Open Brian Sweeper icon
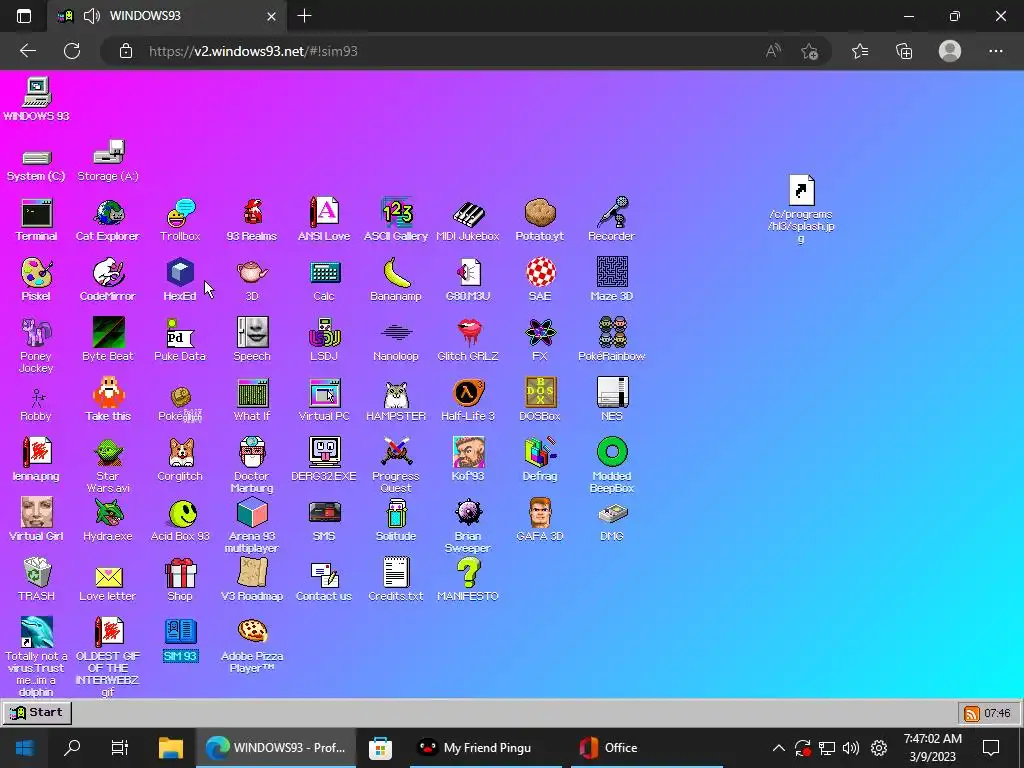 tap(468, 525)
